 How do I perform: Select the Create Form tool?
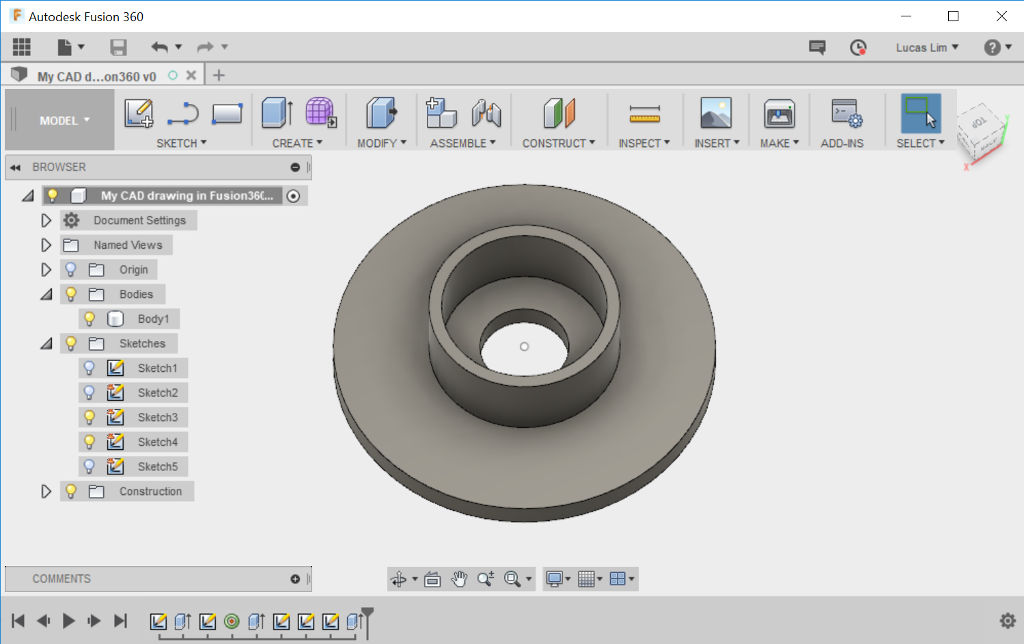pyautogui.click(x=321, y=112)
